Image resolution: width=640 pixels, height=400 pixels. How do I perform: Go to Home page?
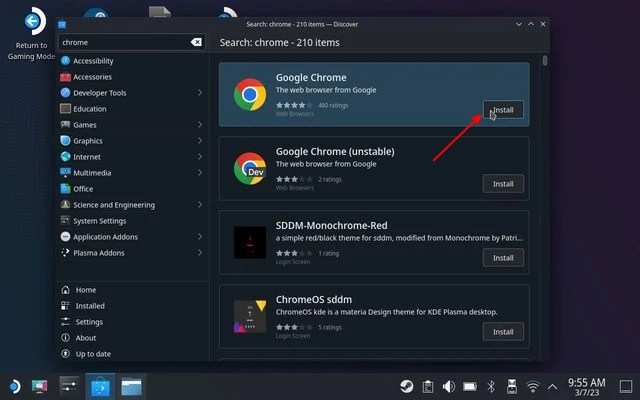pyautogui.click(x=131, y=290)
